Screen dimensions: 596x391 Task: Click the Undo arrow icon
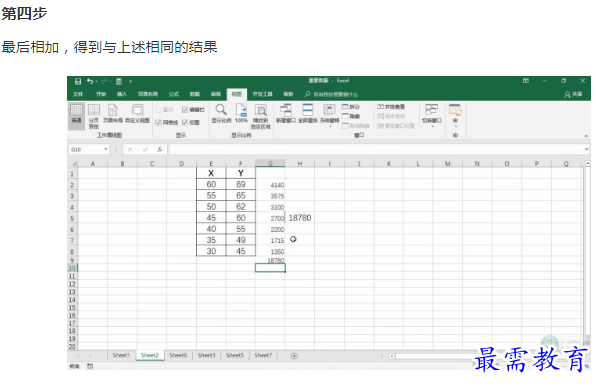tap(90, 81)
